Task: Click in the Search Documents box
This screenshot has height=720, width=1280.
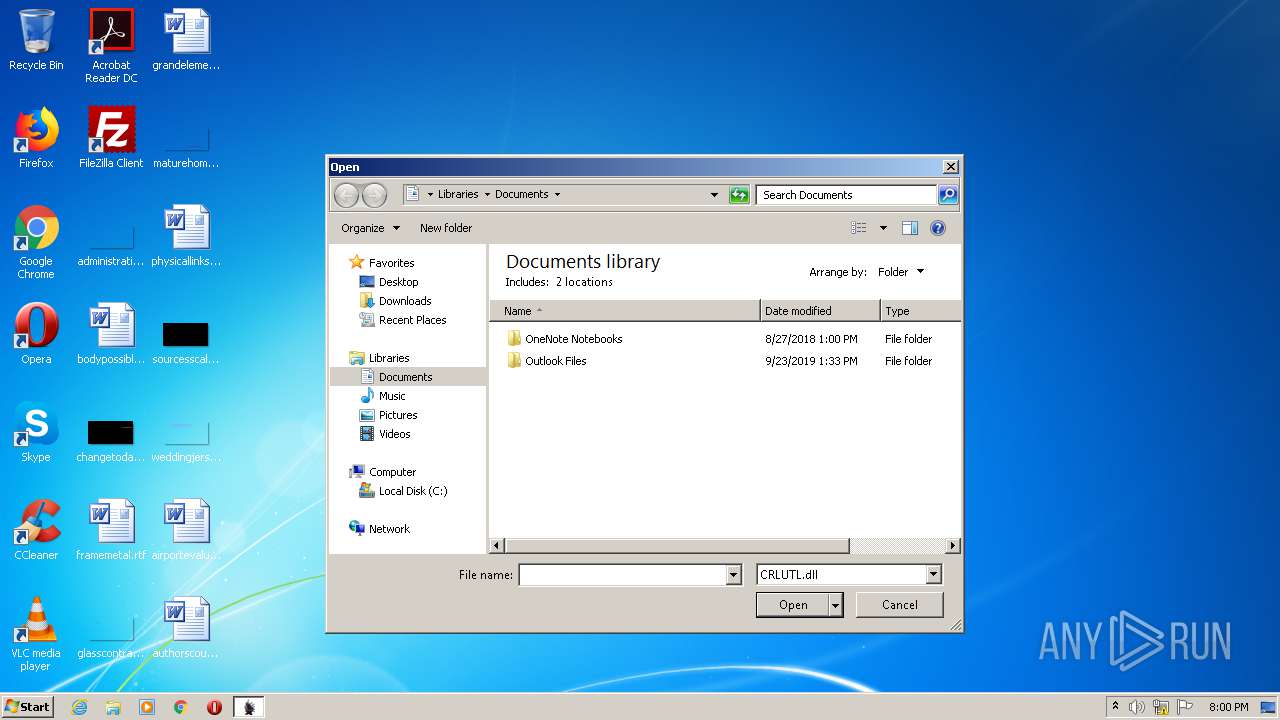Action: (846, 195)
